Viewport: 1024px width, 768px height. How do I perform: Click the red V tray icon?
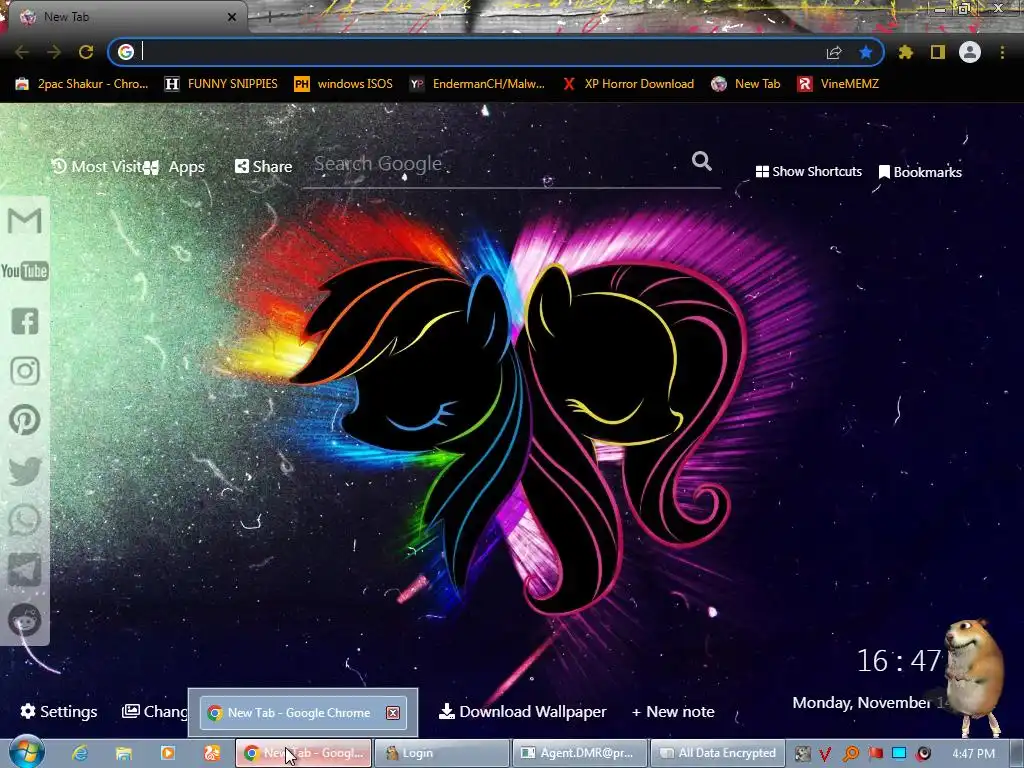point(825,754)
